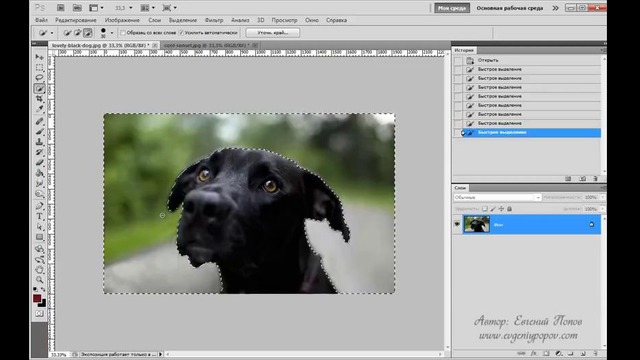Select the Path Selection tool
The width and height of the screenshot is (640, 360).
click(39, 227)
